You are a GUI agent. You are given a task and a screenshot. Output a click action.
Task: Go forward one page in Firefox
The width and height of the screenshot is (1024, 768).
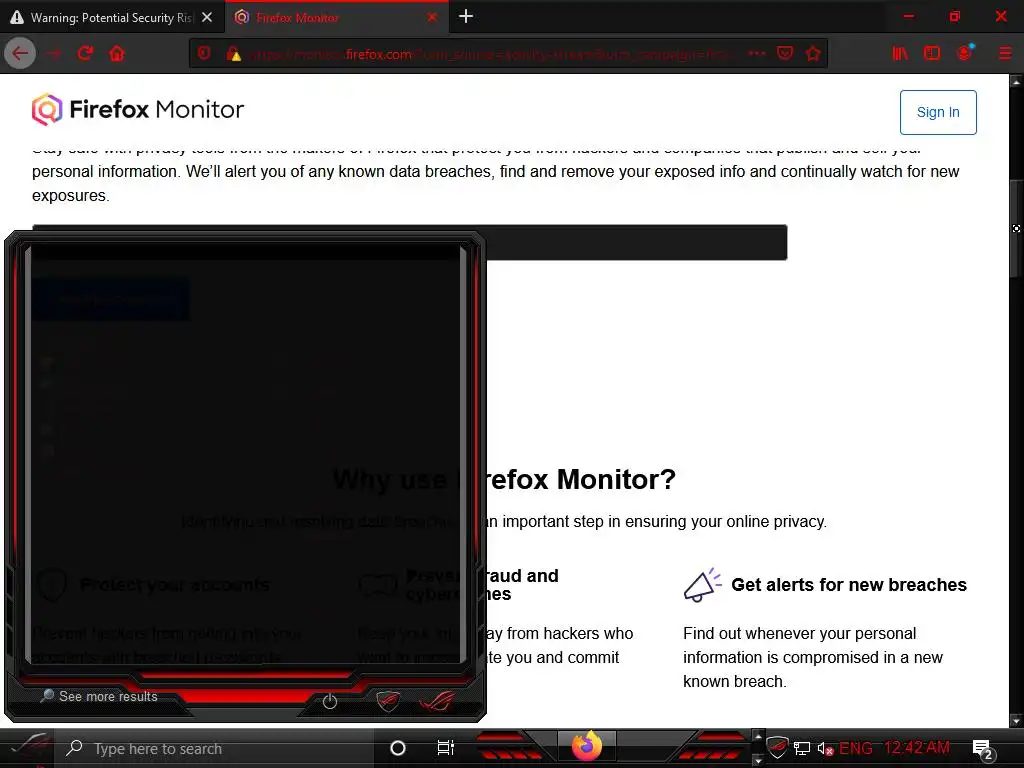54,54
